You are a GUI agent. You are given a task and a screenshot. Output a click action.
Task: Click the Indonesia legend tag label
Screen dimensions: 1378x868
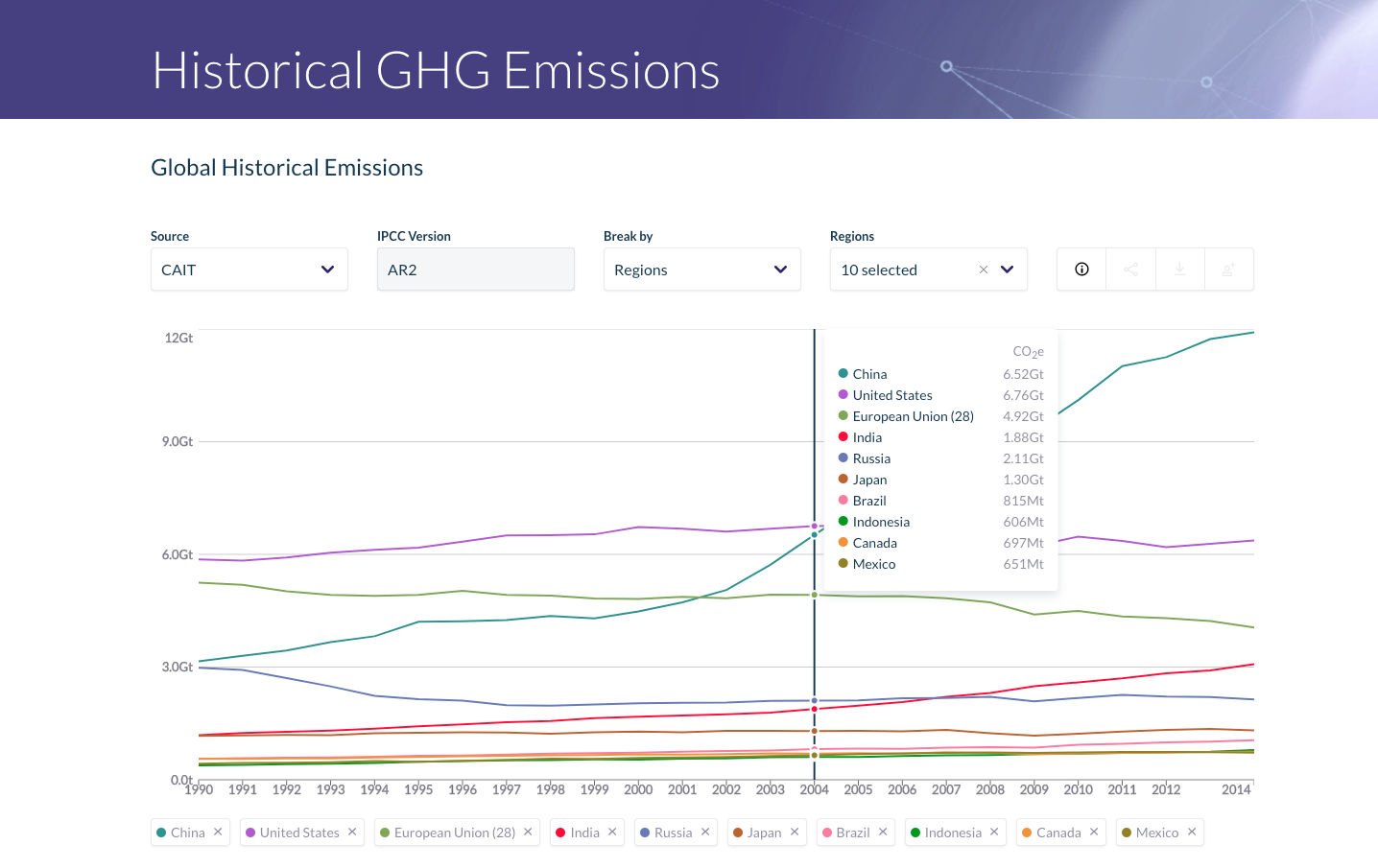point(953,833)
